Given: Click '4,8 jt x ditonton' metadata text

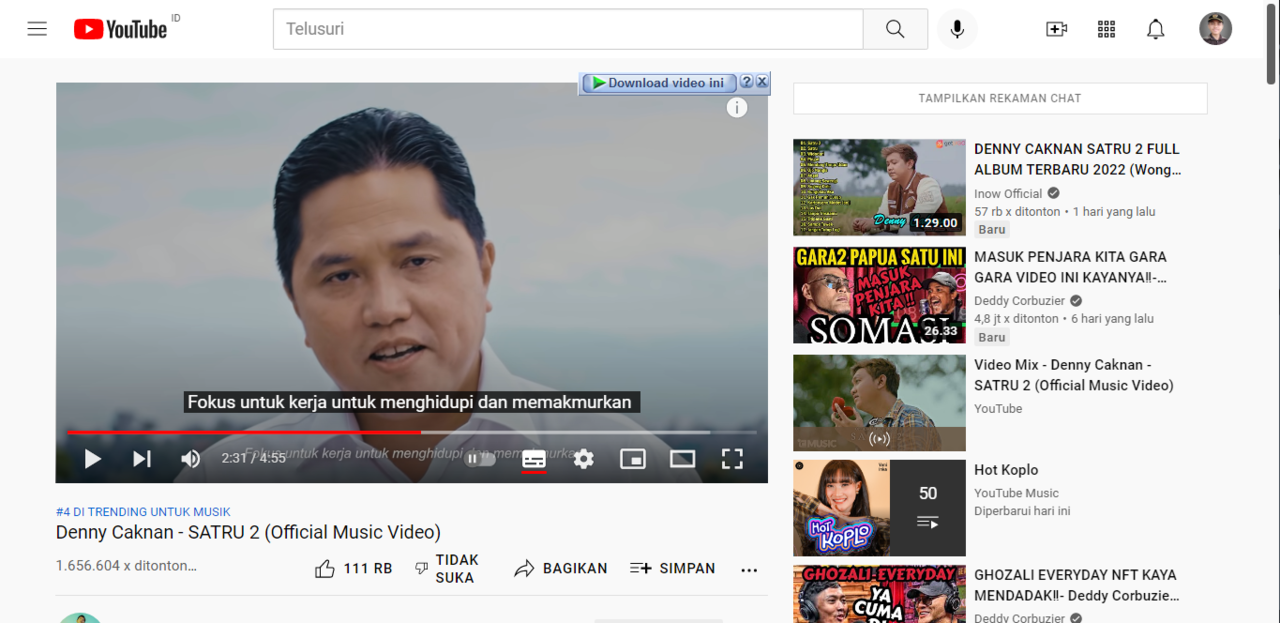Looking at the screenshot, I should (x=1016, y=319).
